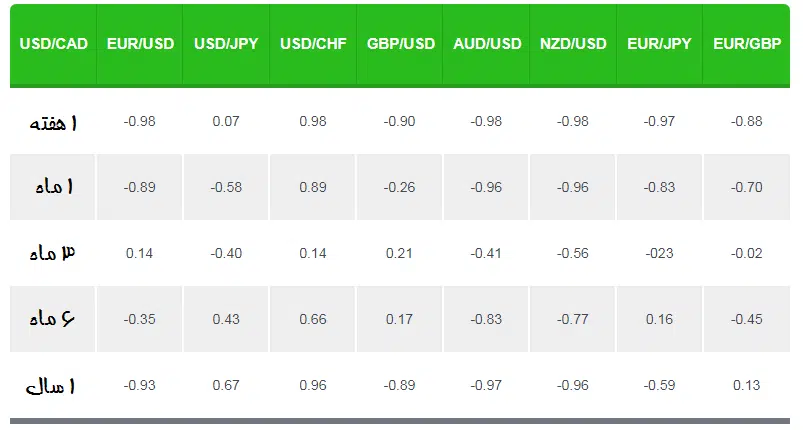Click the 0.07 USD/JPY weekly value
This screenshot has width=803, height=430.
coord(226,121)
